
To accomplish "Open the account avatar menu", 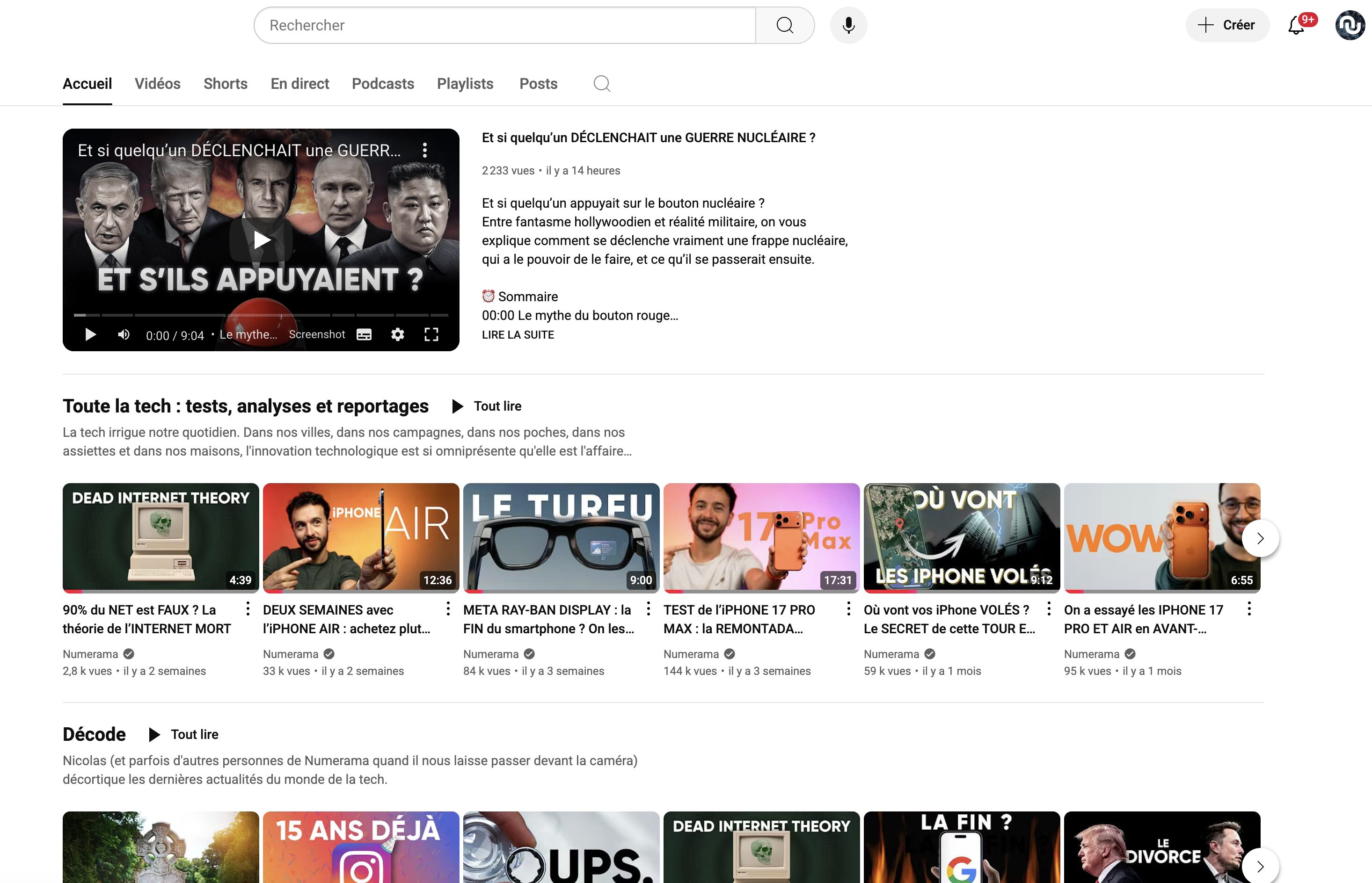I will pyautogui.click(x=1349, y=25).
